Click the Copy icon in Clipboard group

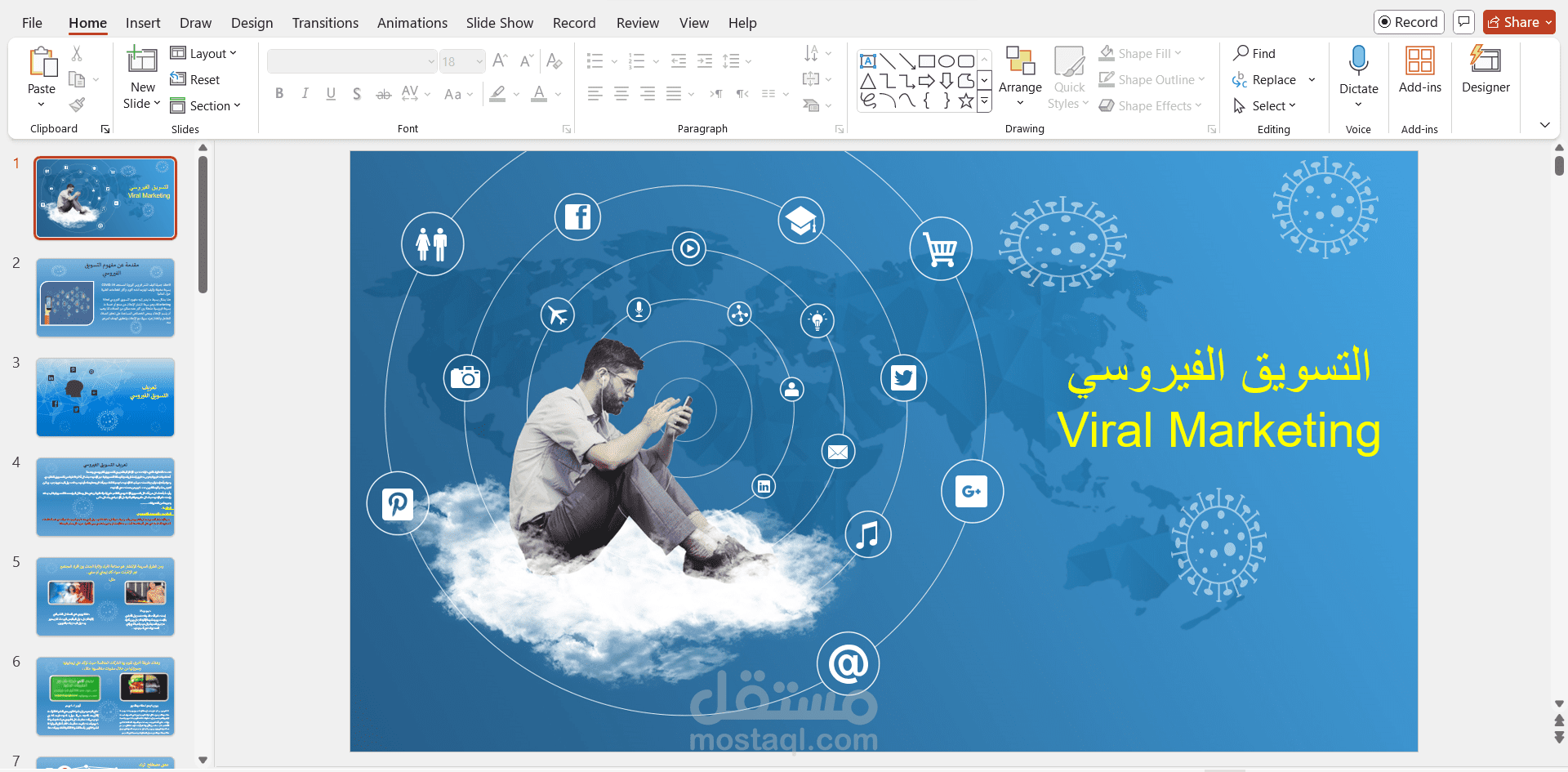tap(77, 79)
